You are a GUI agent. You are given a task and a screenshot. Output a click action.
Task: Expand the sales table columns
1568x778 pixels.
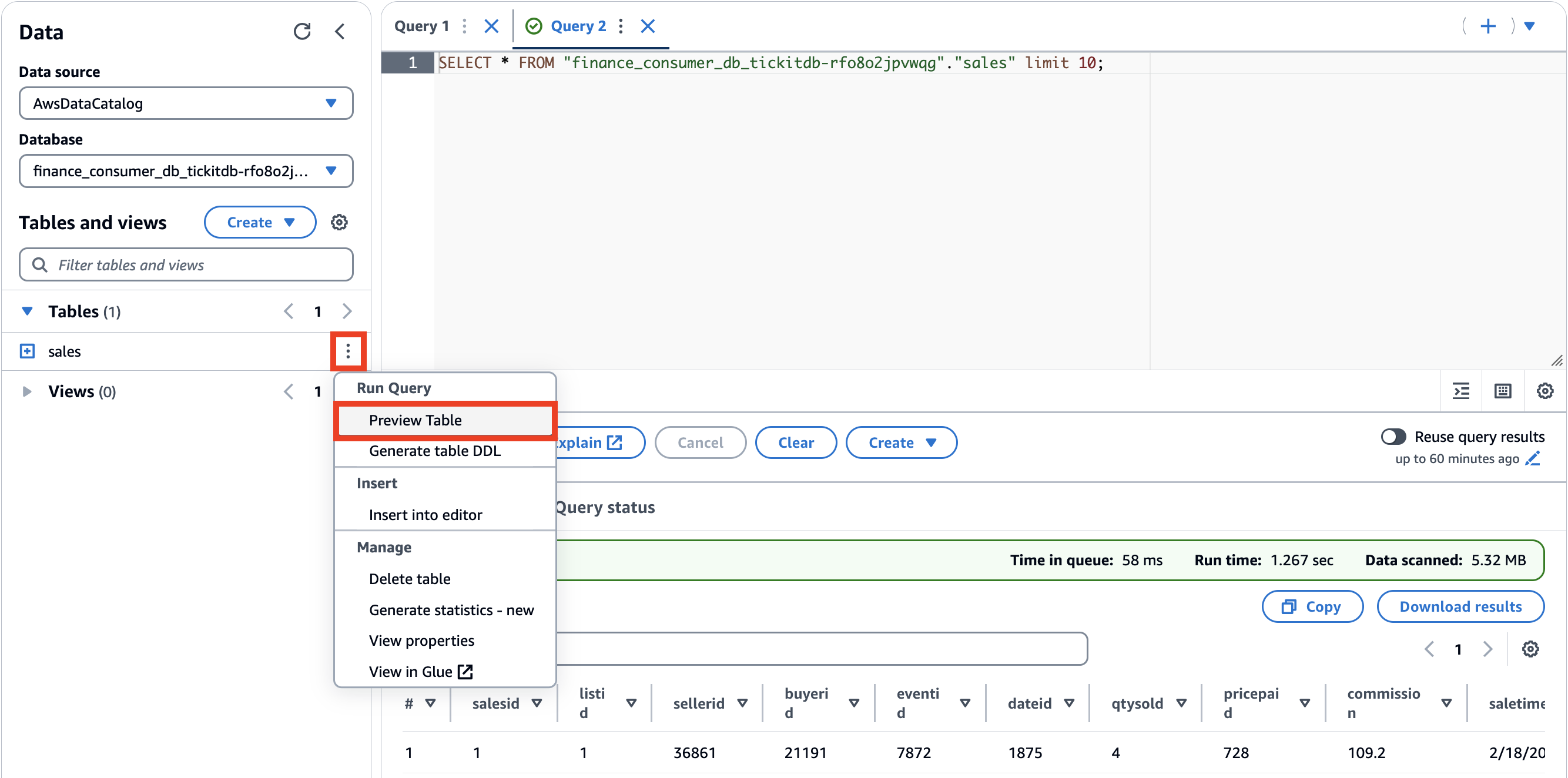[28, 351]
